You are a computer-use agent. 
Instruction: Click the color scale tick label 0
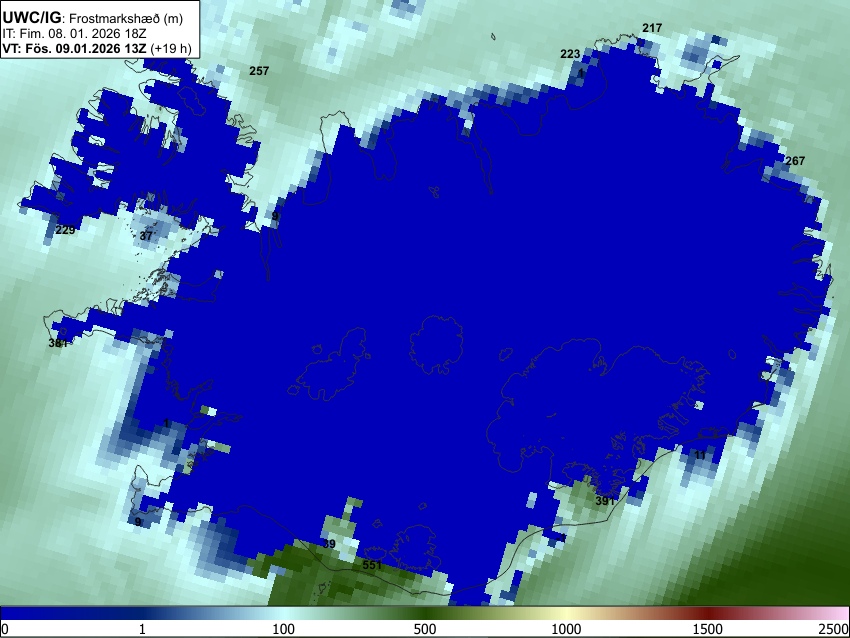tap(5, 629)
